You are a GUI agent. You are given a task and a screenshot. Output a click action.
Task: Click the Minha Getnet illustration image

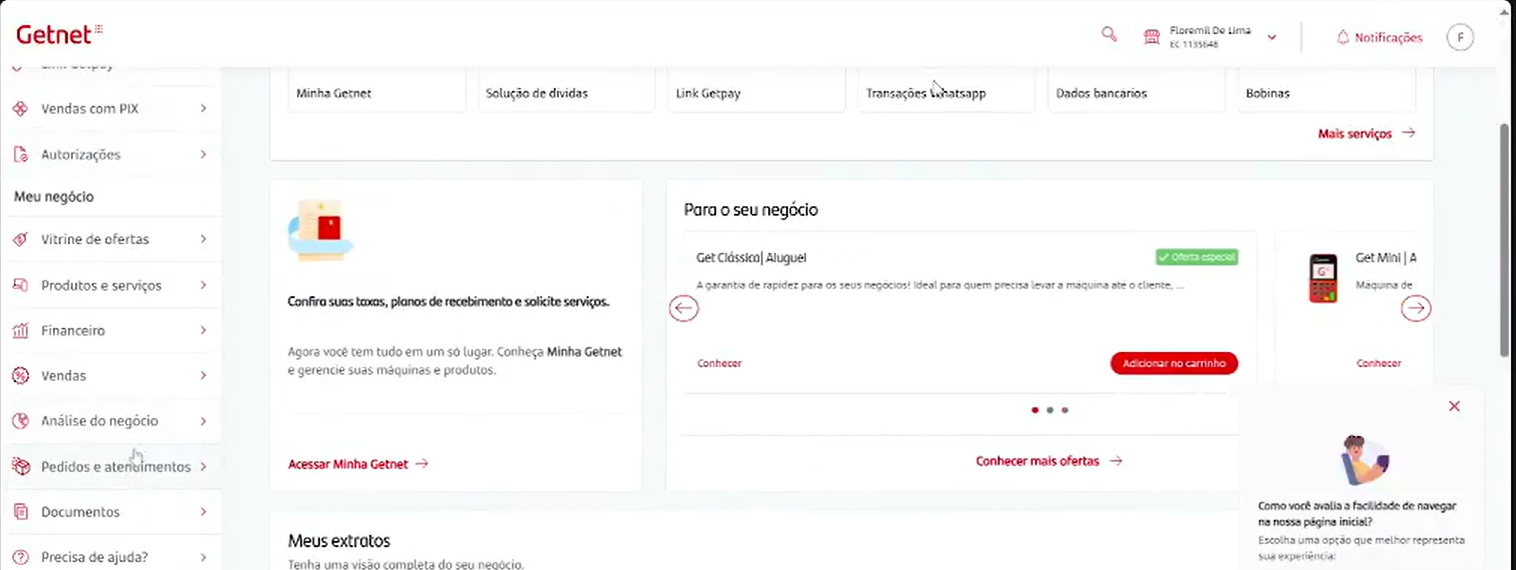click(x=320, y=230)
